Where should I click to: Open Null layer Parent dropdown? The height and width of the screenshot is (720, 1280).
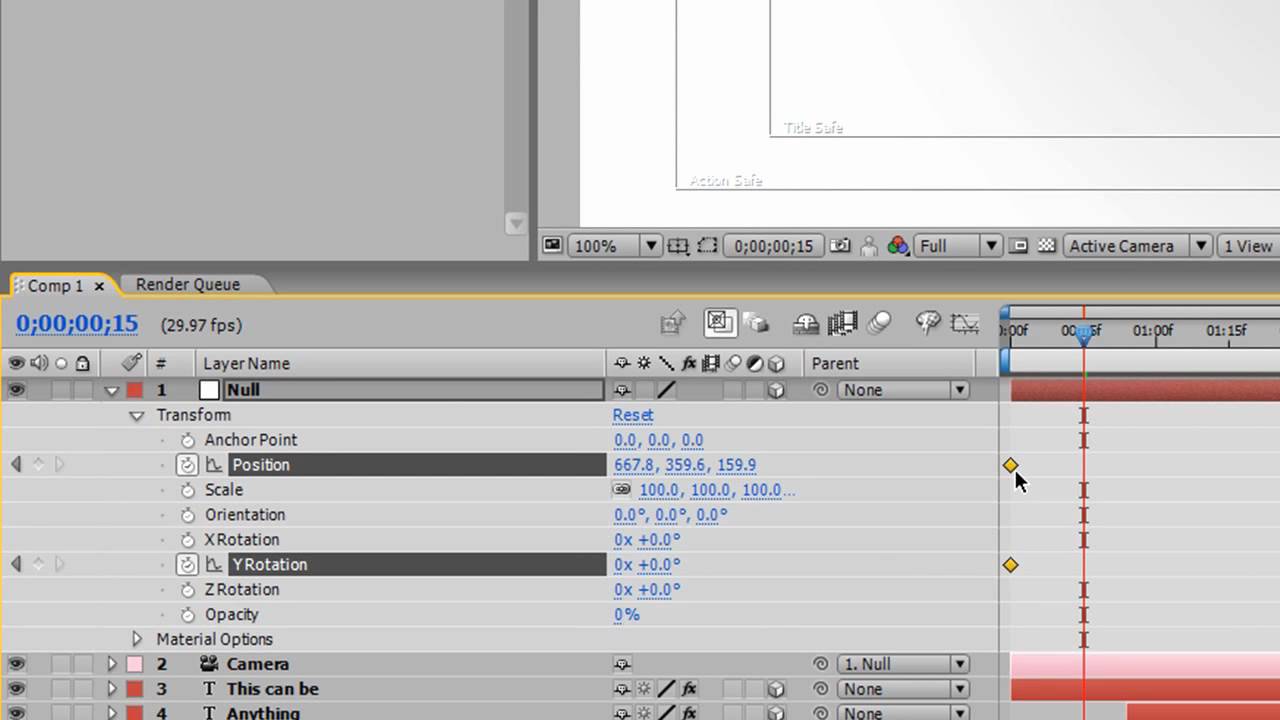903,390
